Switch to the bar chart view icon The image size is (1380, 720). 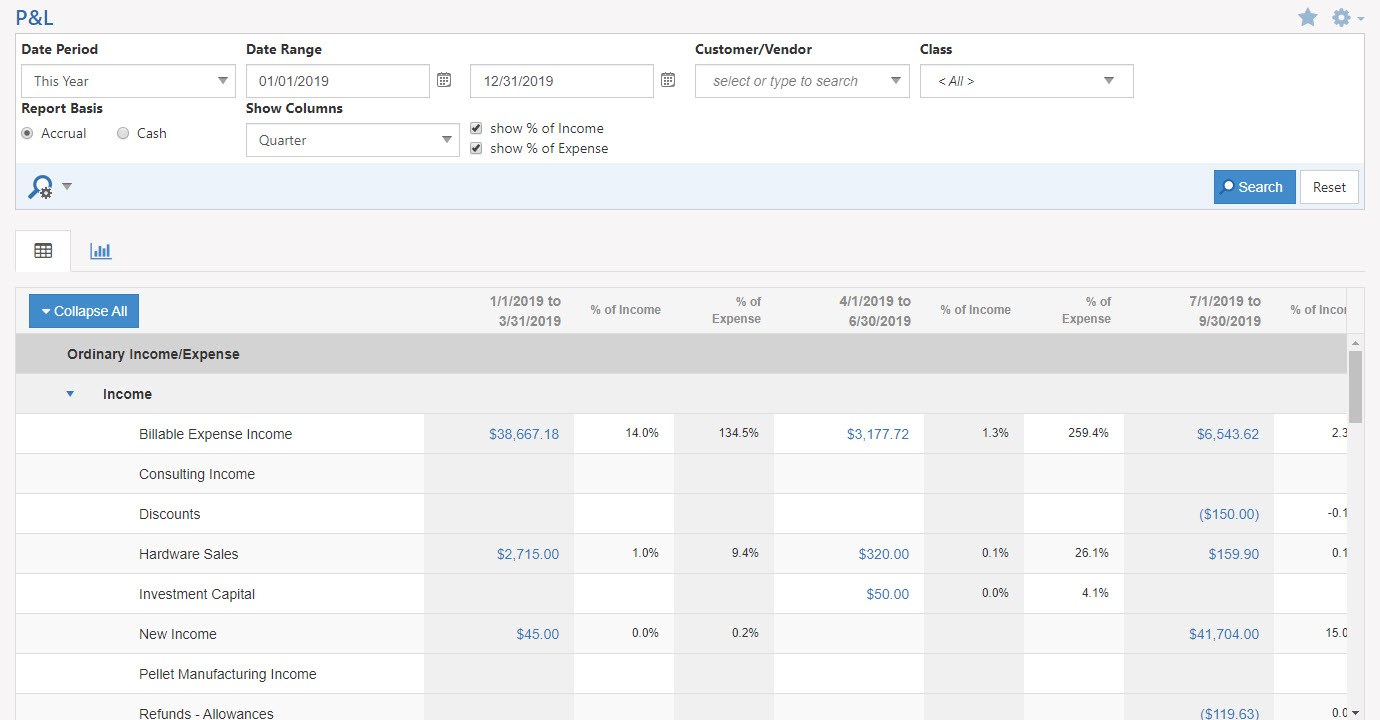(x=100, y=251)
